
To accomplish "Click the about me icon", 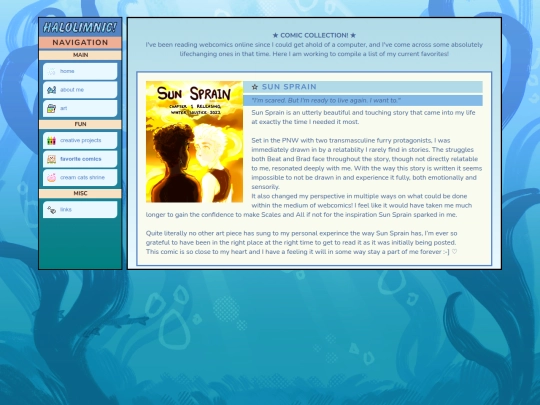I will click(51, 90).
